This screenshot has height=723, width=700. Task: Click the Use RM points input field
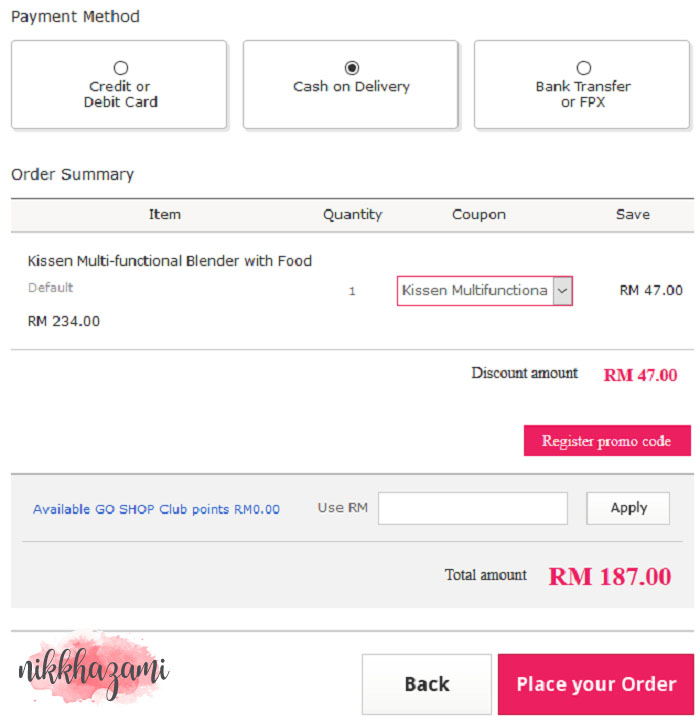point(472,508)
